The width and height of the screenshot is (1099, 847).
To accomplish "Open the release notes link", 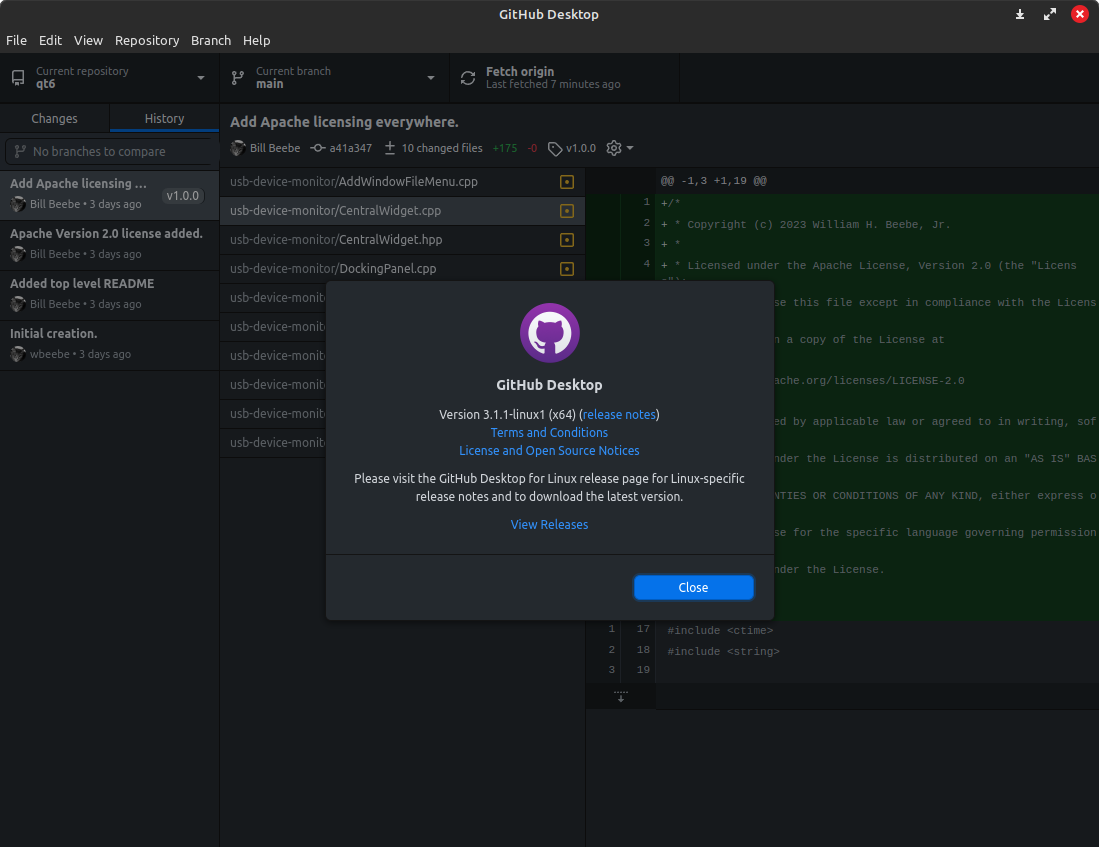I will 620,414.
